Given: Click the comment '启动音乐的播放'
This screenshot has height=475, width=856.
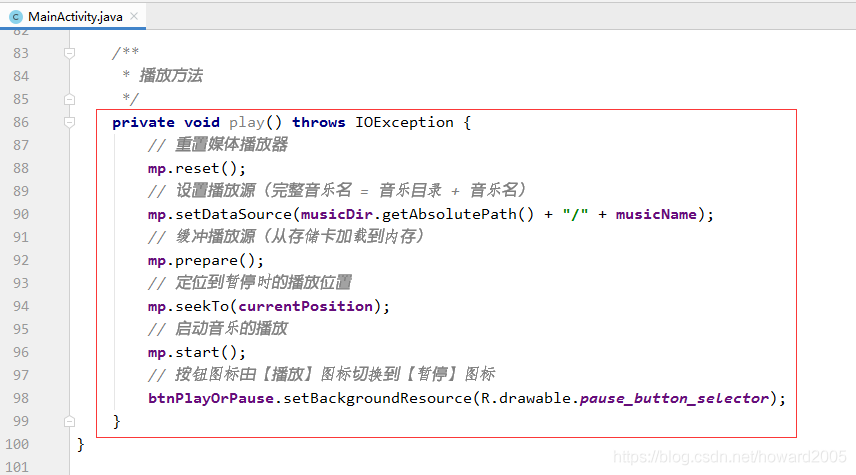Looking at the screenshot, I should tap(231, 329).
